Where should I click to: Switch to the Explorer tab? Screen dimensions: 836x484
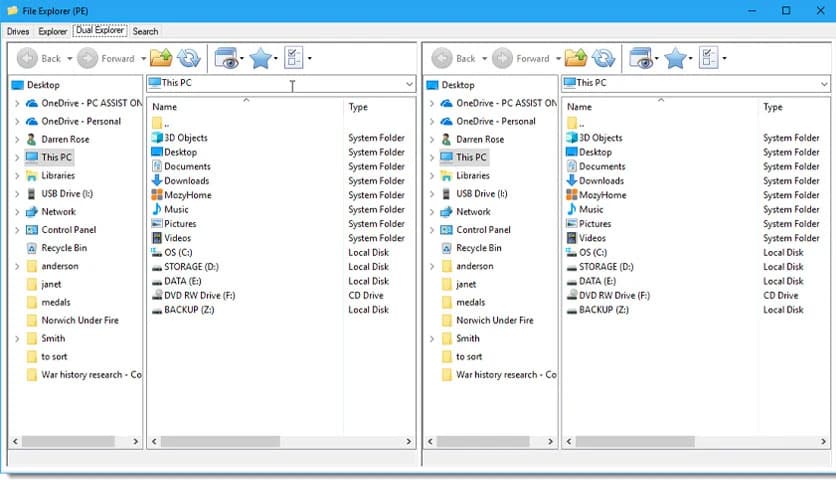tap(53, 31)
